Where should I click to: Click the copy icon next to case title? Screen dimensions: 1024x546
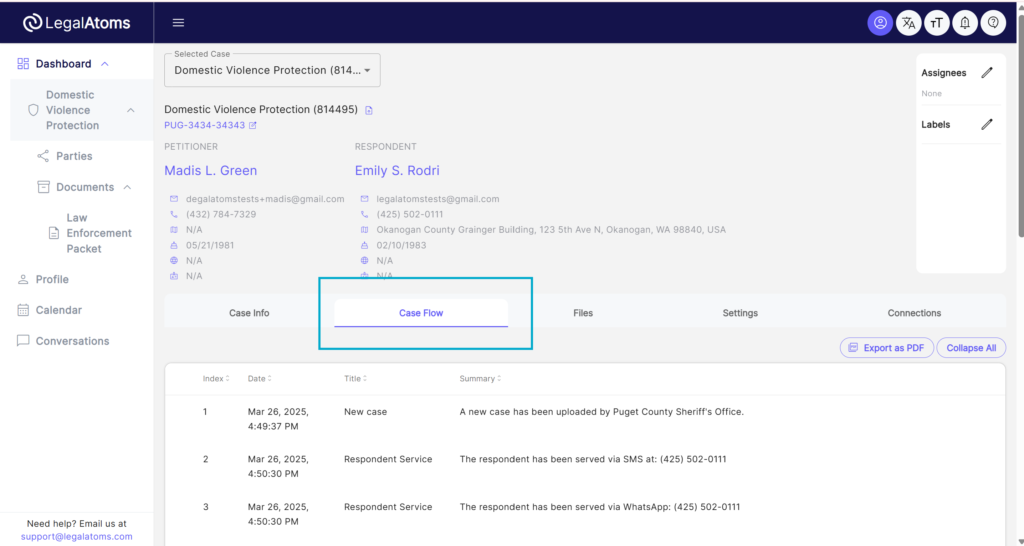(x=369, y=110)
